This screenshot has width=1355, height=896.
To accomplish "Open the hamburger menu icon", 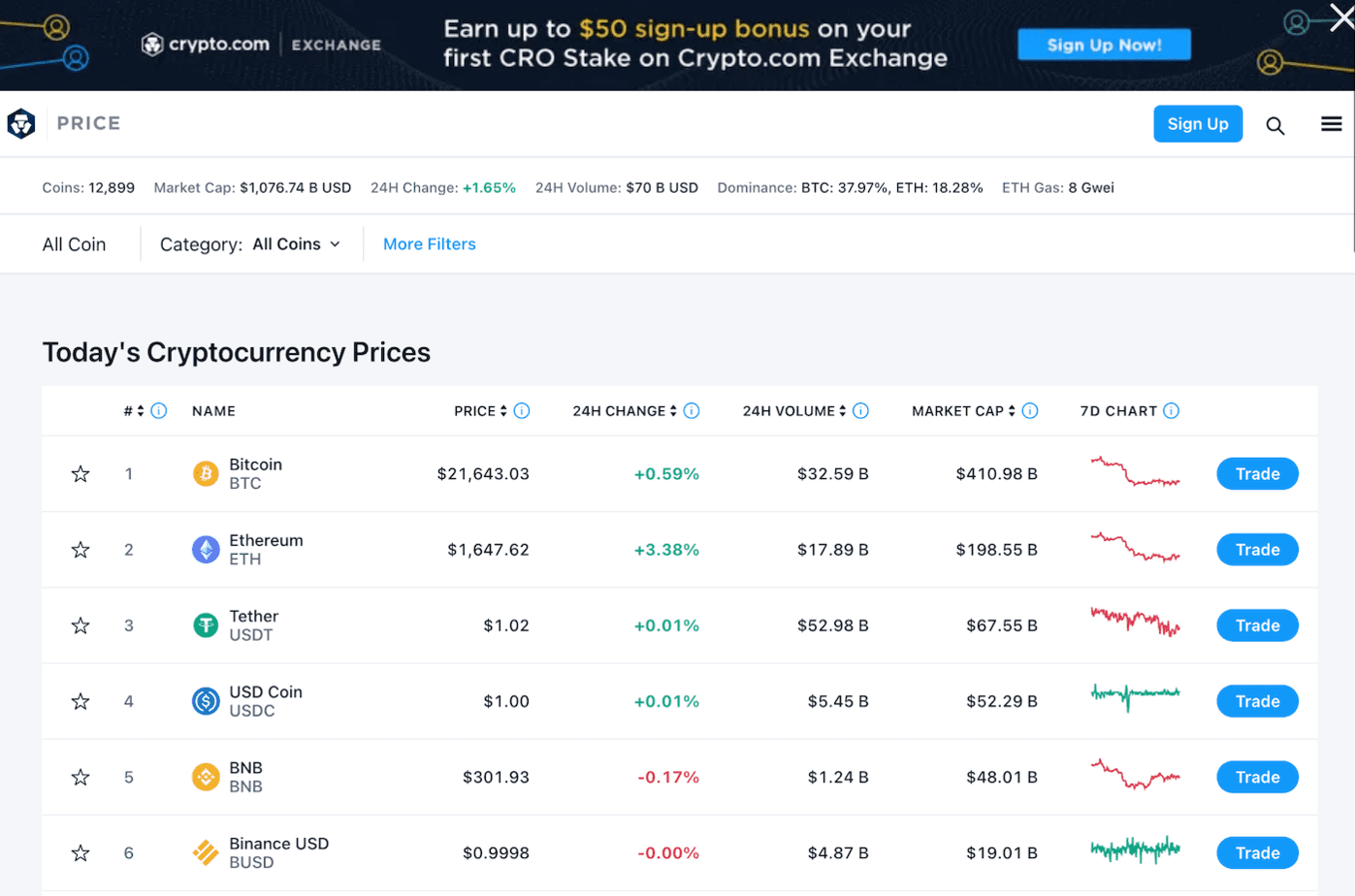I will pyautogui.click(x=1332, y=123).
